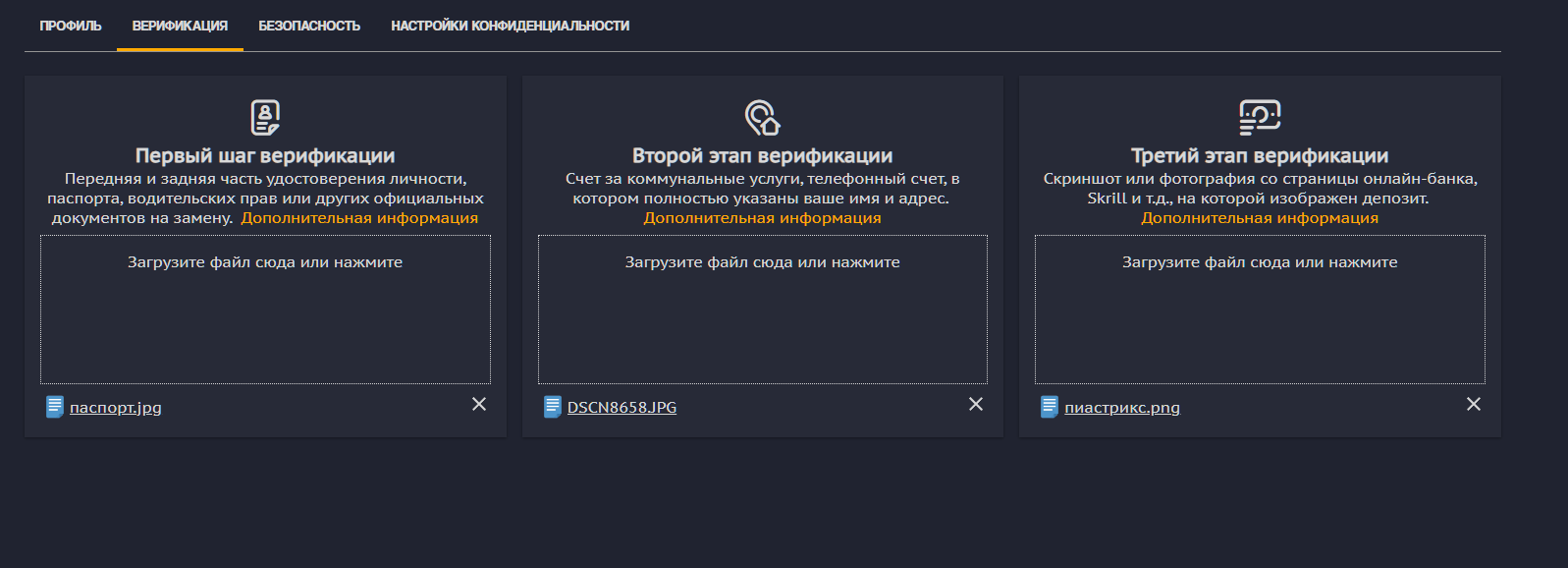This screenshot has height=568, width=1568.
Task: Click file icon next to DSCN8658.JPG
Action: point(553,407)
